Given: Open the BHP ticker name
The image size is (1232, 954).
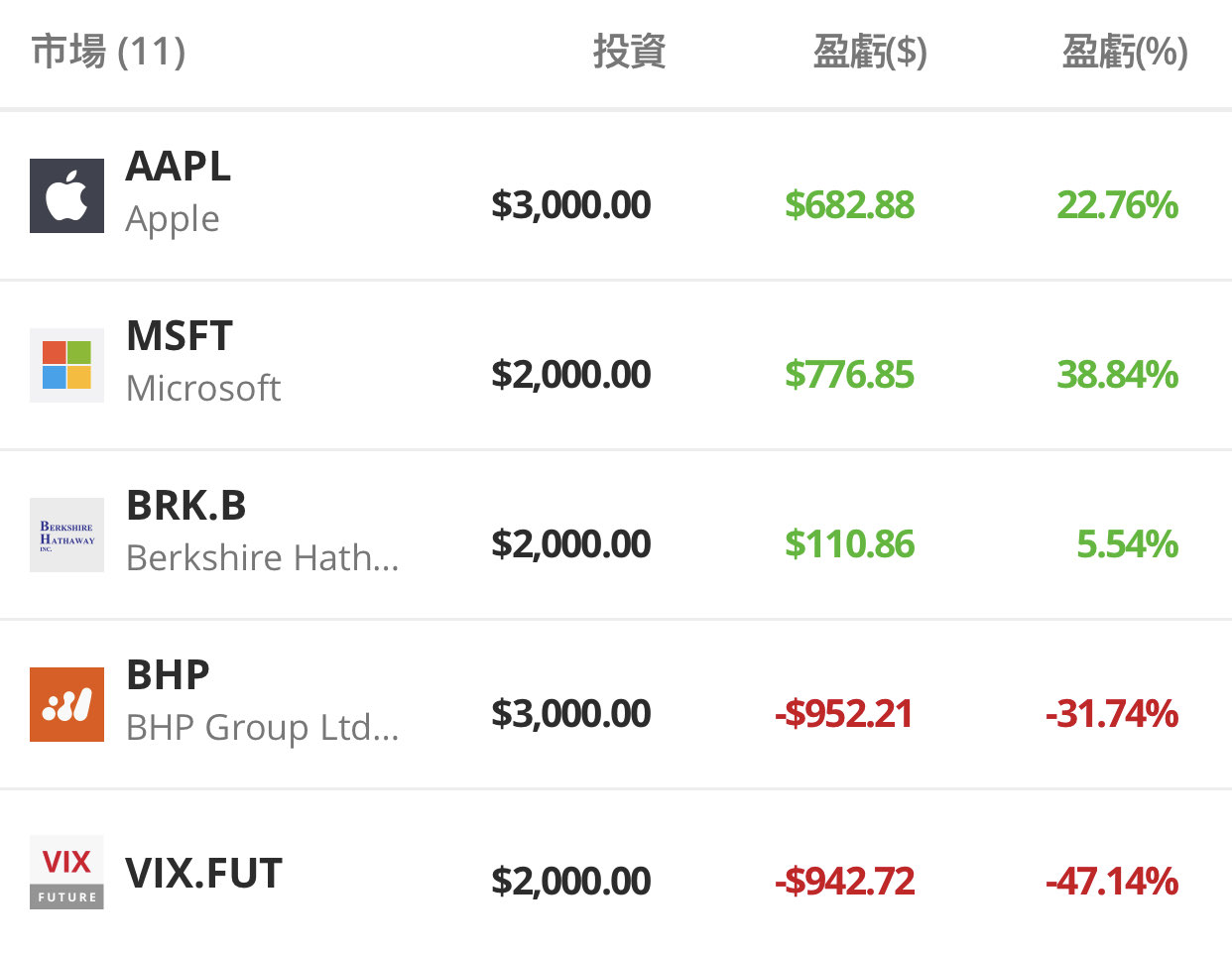Looking at the screenshot, I should (168, 675).
